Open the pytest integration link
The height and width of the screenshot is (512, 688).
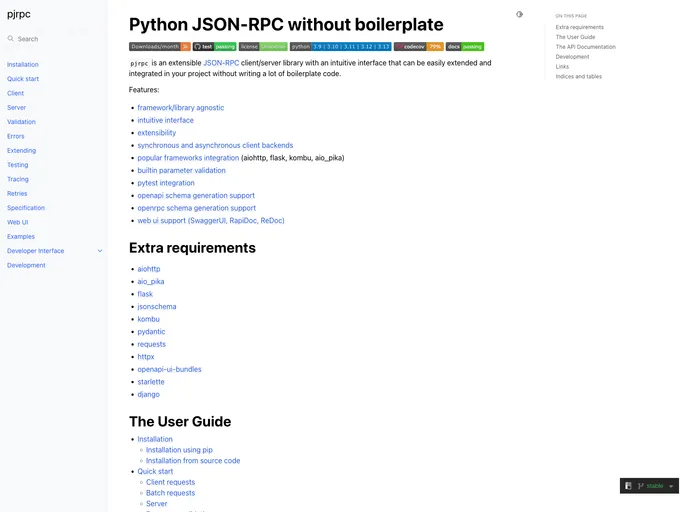(x=166, y=183)
